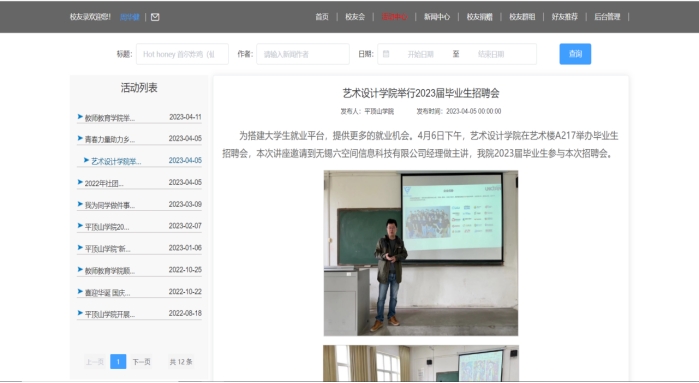The image size is (699, 383).
Task: Open activity 我为同学做件事... in the list
Action: click(x=110, y=205)
